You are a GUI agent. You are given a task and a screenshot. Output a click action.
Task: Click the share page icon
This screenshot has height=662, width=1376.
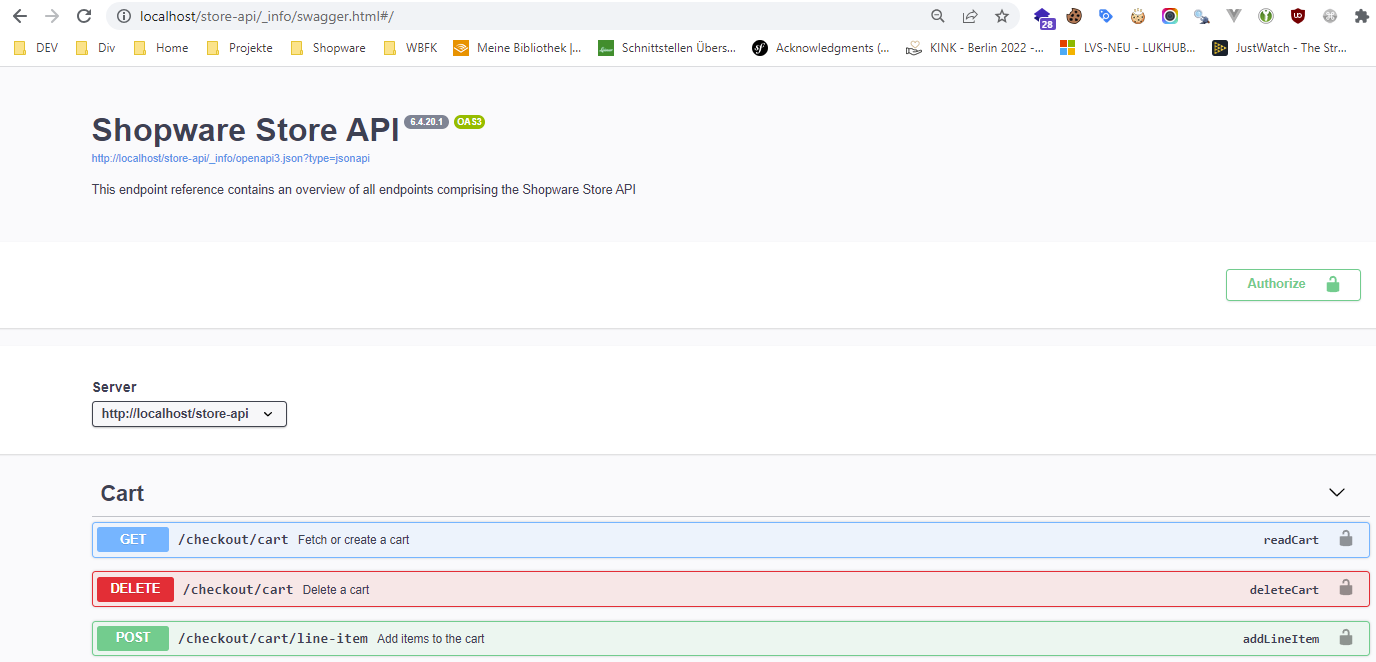click(970, 16)
